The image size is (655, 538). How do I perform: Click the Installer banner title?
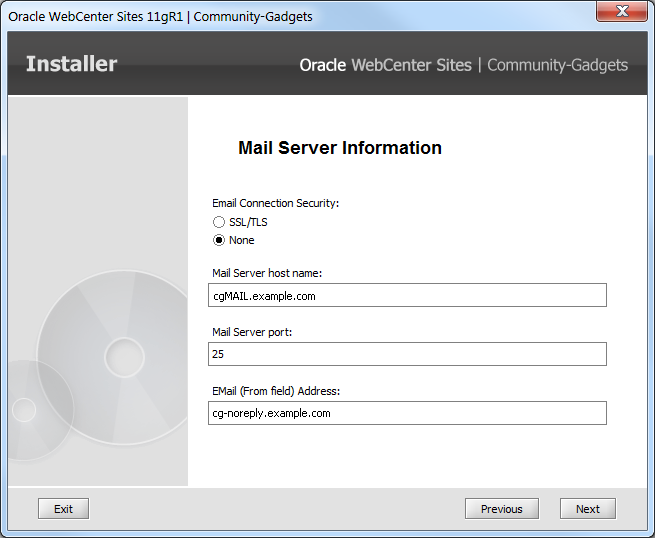tap(71, 64)
